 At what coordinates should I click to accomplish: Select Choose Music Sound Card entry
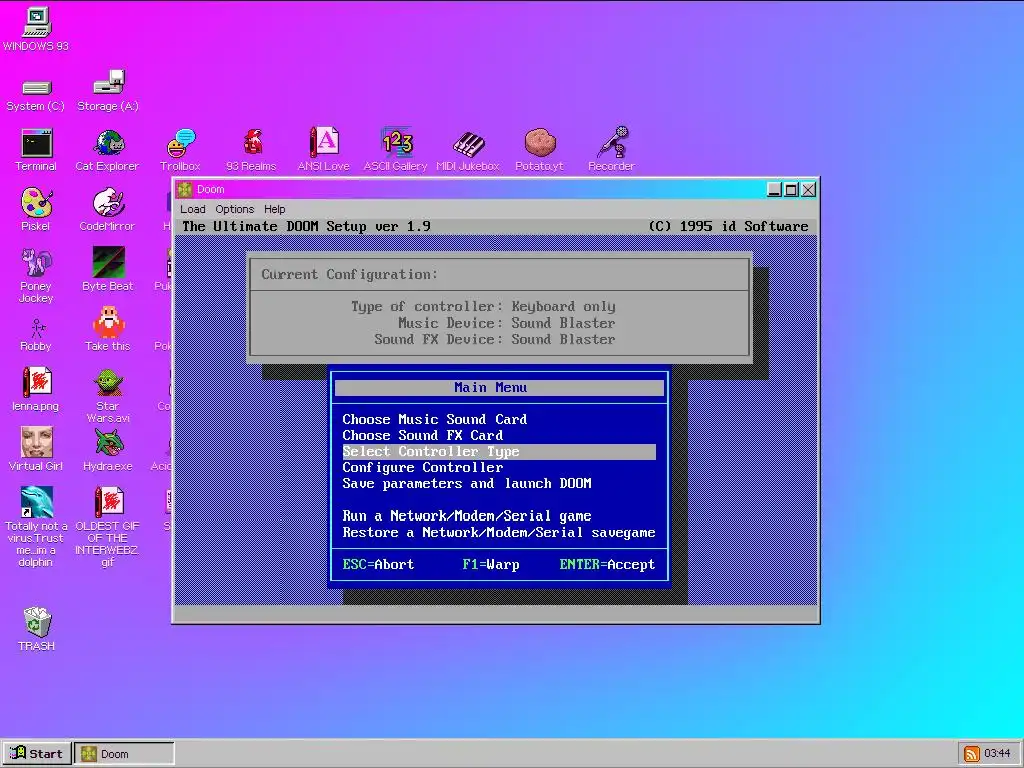[x=434, y=419]
